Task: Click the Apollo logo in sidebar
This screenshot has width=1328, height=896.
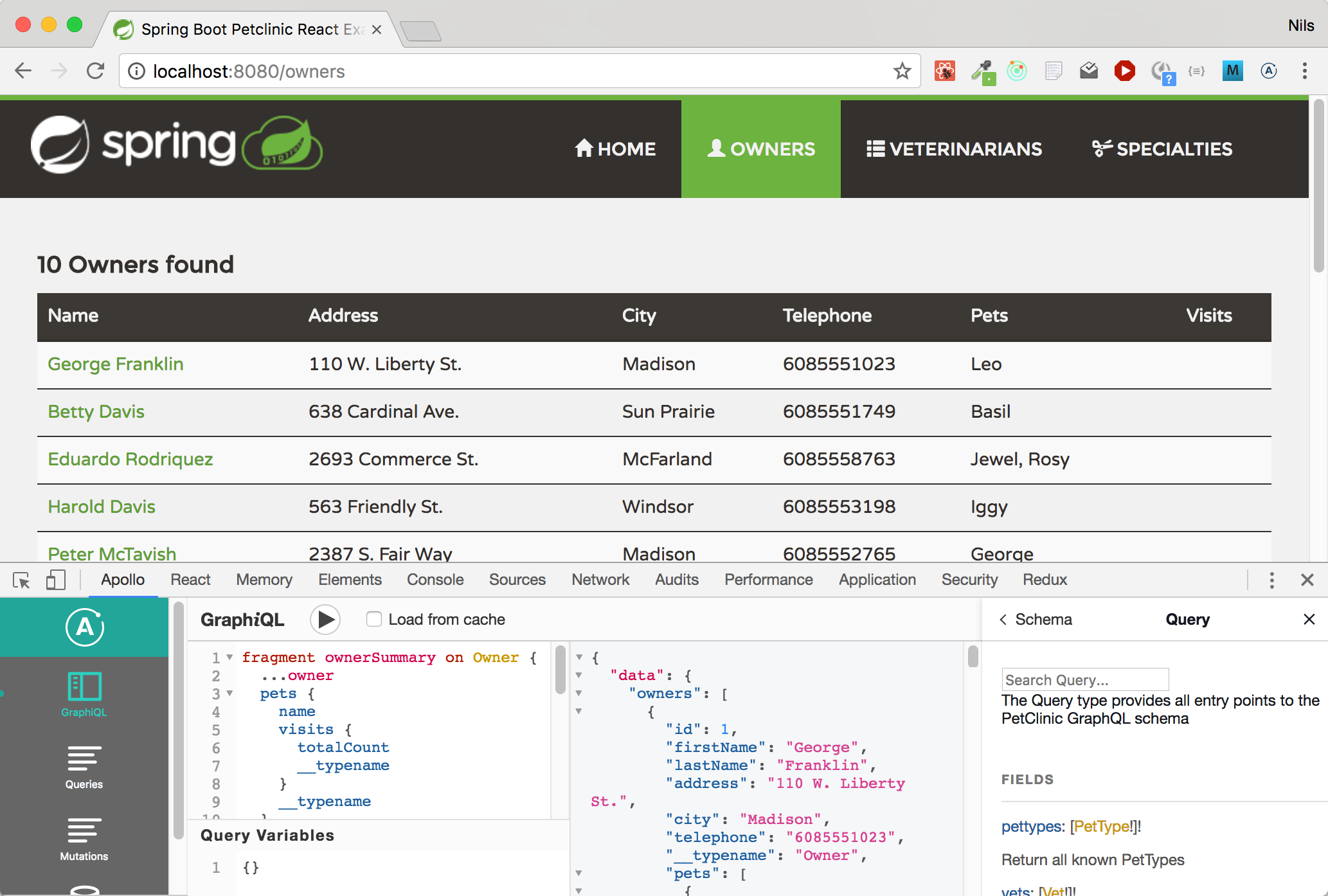Action: (84, 627)
